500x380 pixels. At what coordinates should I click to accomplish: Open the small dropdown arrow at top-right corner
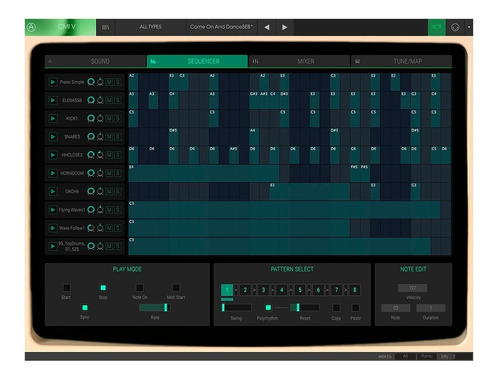(469, 27)
